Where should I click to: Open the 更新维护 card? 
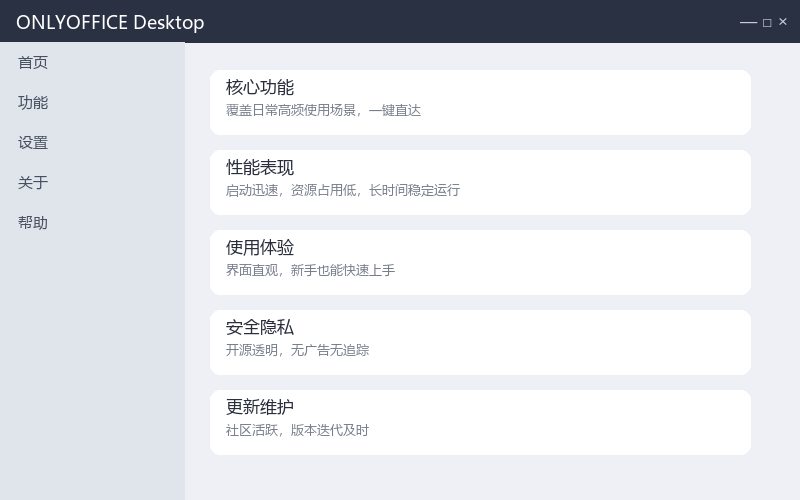[480, 422]
